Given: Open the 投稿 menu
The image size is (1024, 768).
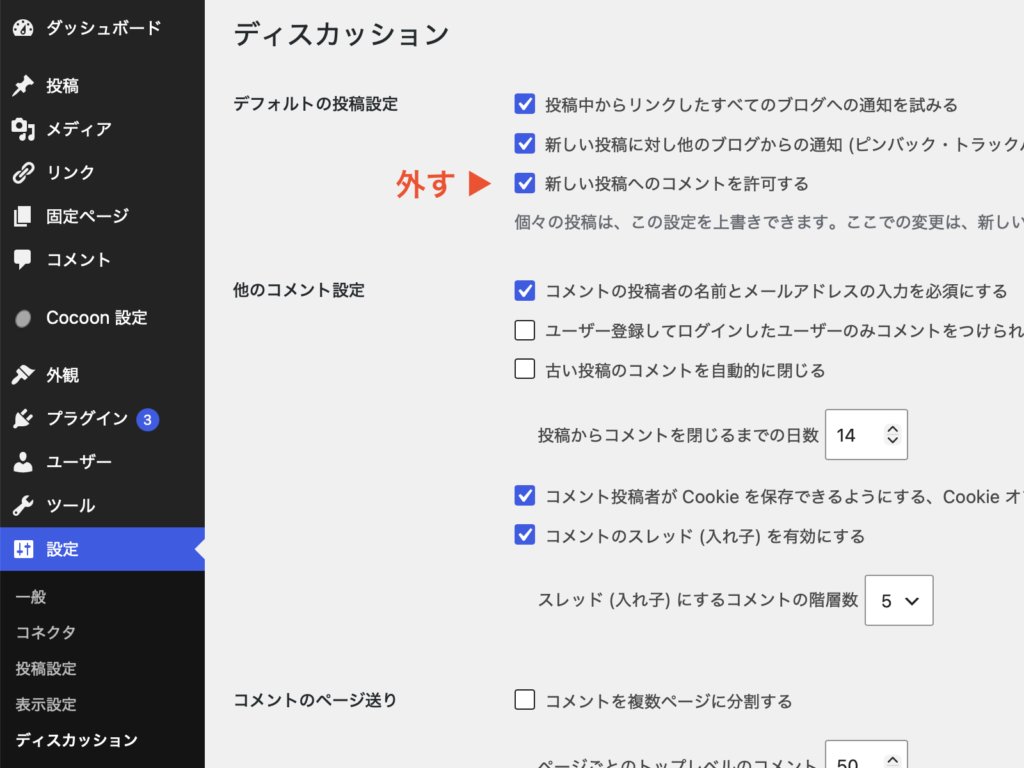Looking at the screenshot, I should [102, 86].
